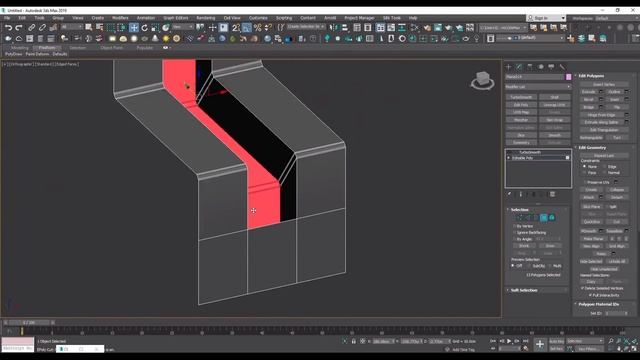640x360 pixels.
Task: Collapse the Edit Polygons rollout
Action: pyautogui.click(x=591, y=76)
